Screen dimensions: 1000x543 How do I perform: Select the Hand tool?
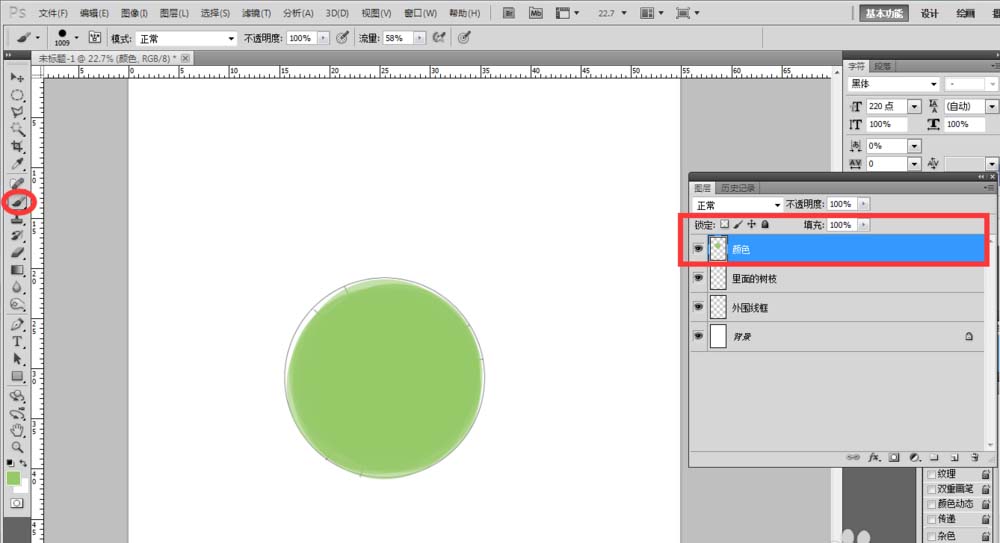pos(17,430)
